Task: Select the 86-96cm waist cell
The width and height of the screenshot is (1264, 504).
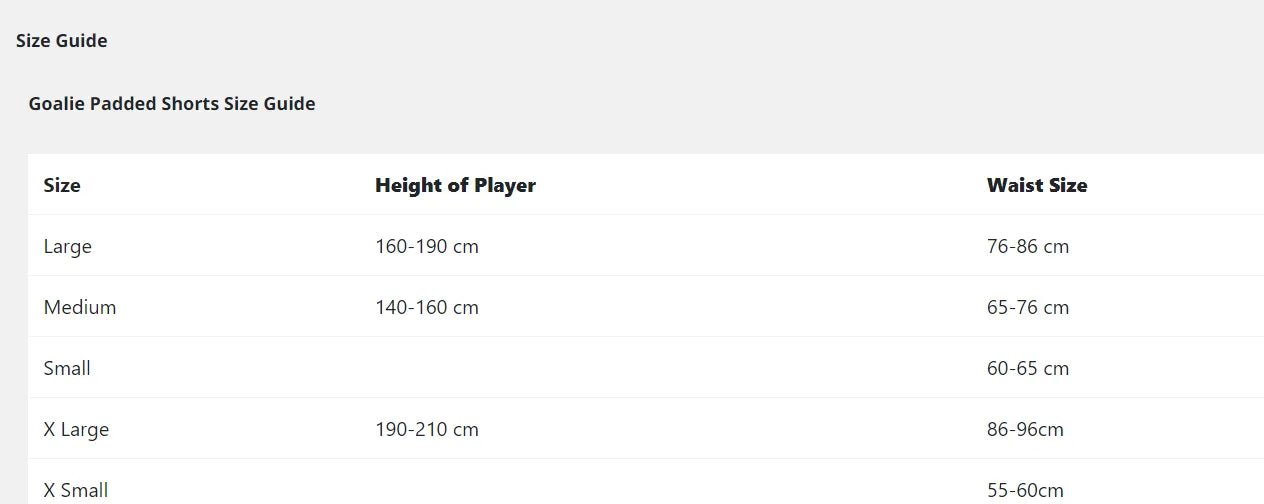Action: (x=1025, y=429)
